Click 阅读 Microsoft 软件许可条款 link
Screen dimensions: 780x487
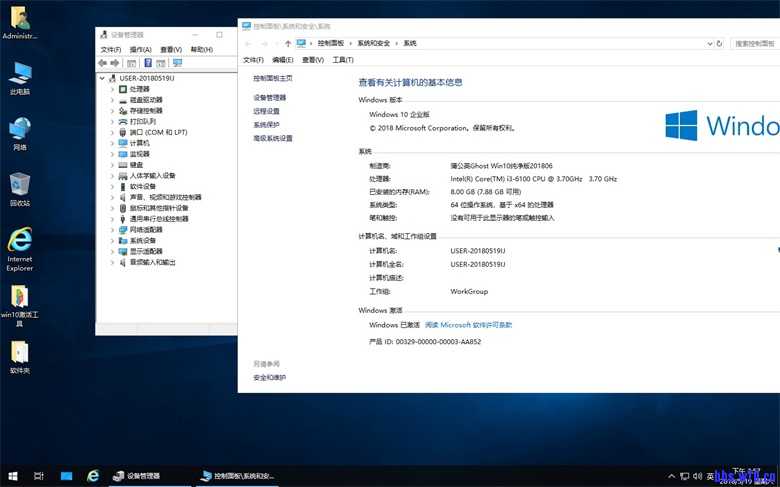tap(468, 325)
